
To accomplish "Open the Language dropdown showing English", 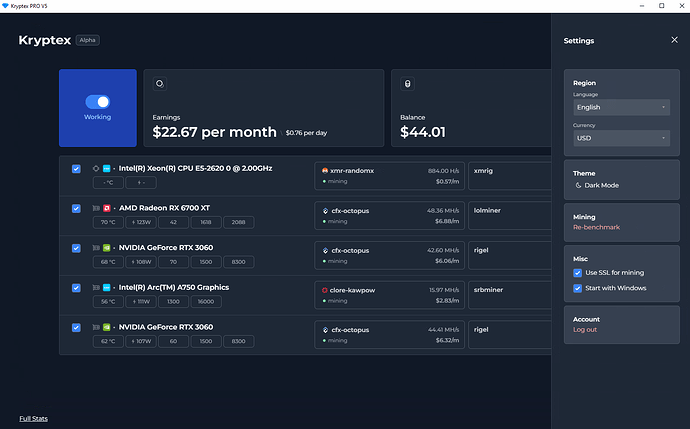I will click(x=621, y=107).
